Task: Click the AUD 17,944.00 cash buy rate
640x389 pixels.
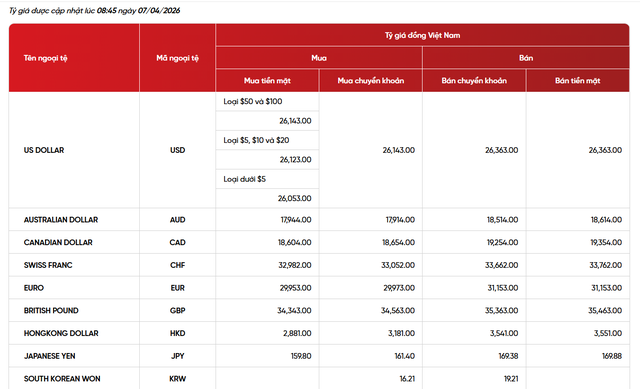Action: (296, 220)
